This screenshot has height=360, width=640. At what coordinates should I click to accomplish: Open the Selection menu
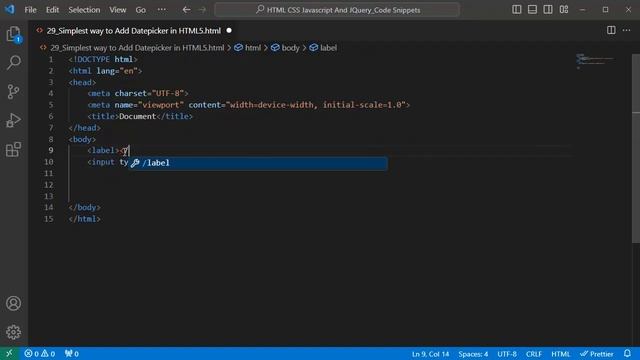point(84,10)
